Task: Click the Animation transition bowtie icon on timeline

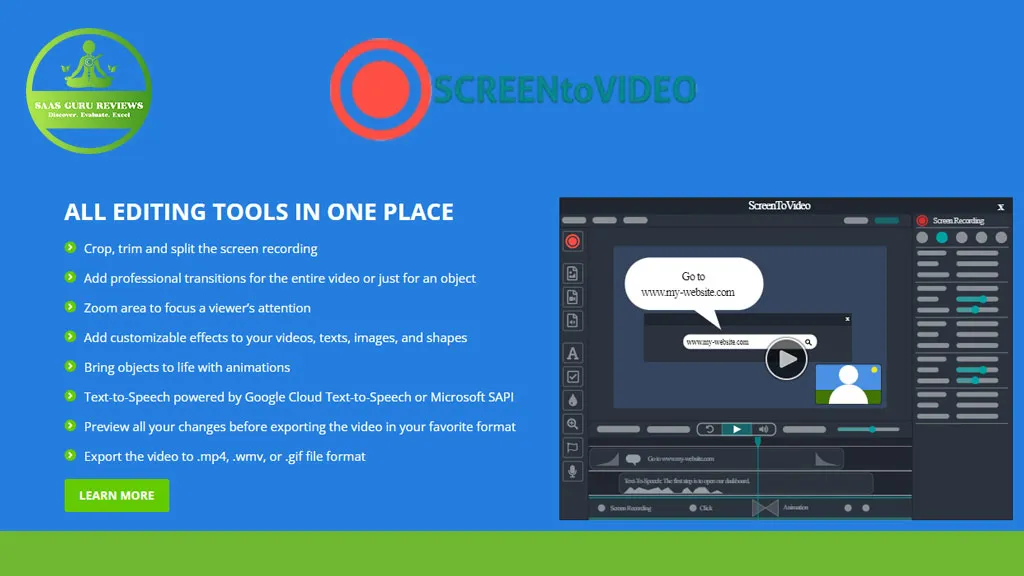Action: tap(765, 508)
